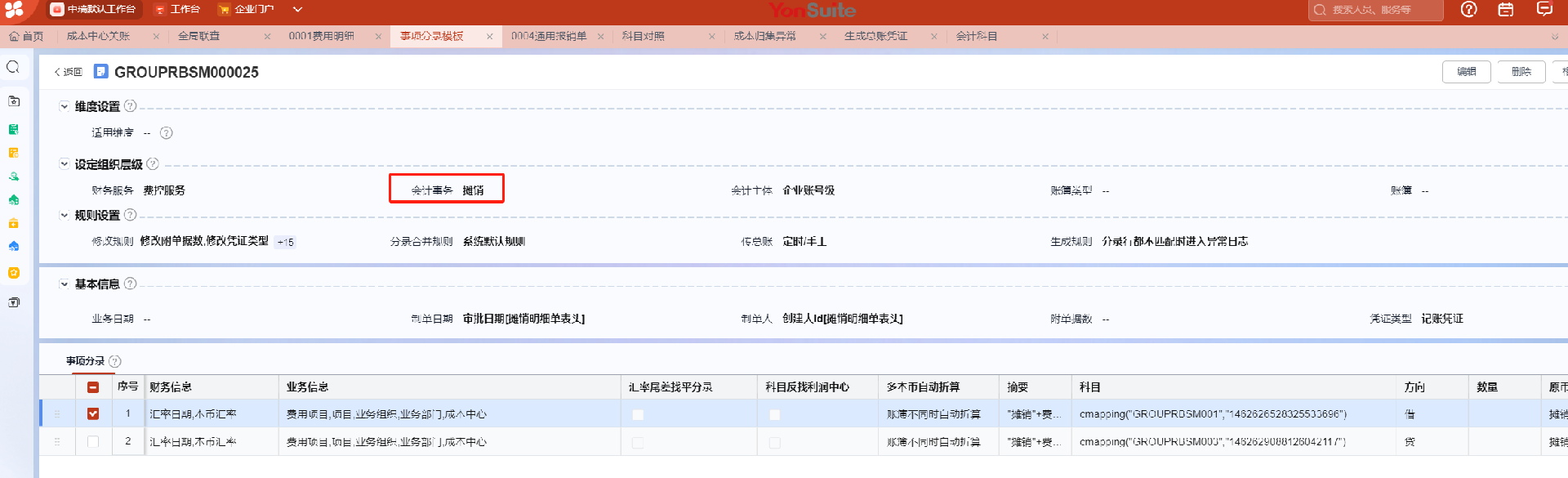Collapse the 设定组织层级 section

[x=64, y=164]
